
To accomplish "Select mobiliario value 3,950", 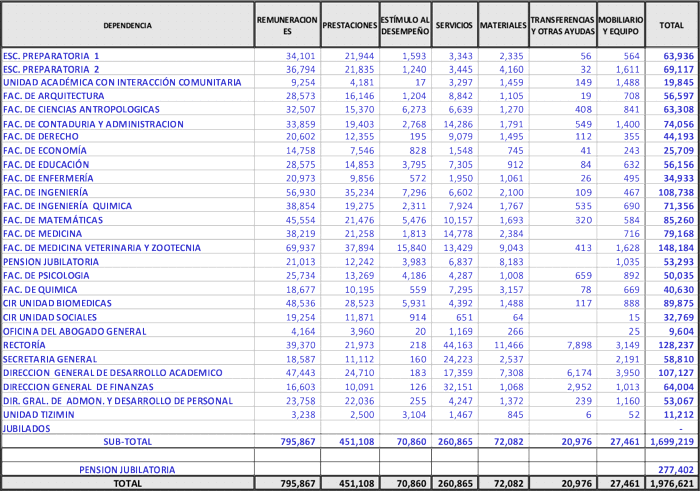I will [x=628, y=373].
